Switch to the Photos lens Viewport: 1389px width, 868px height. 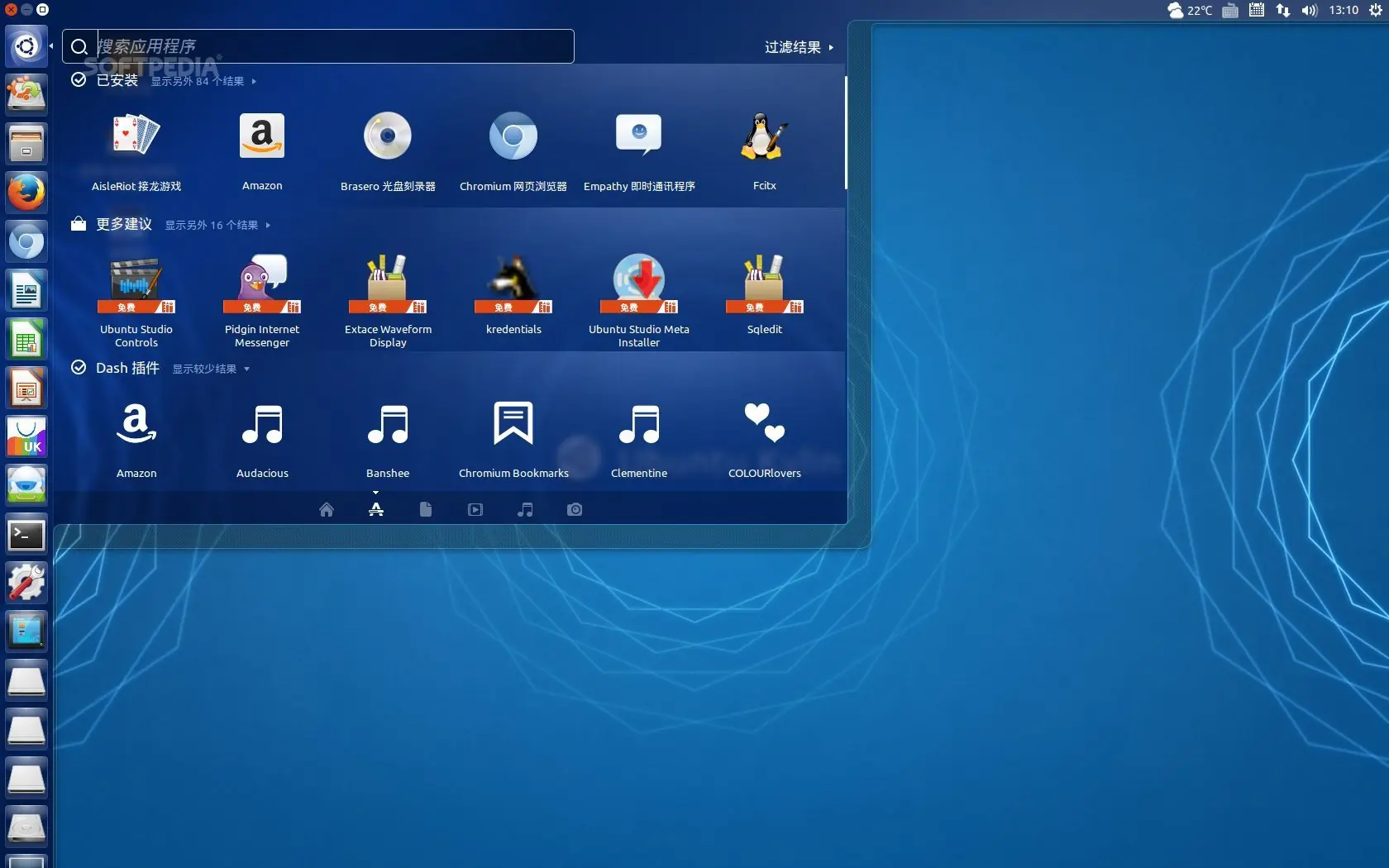click(574, 509)
